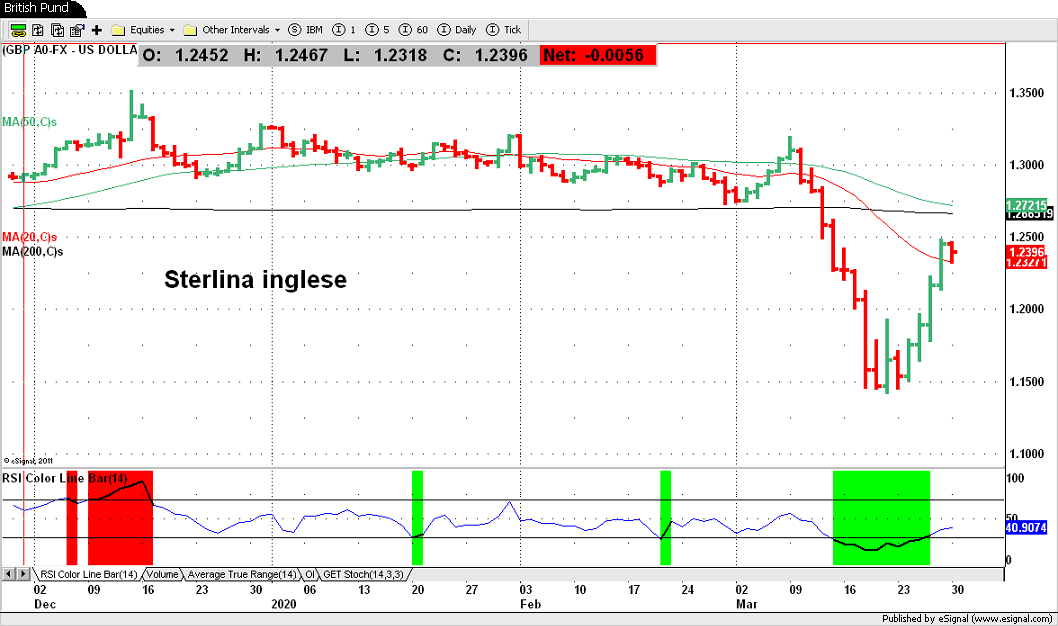Select the Average True Range(14) tab
This screenshot has height=626, width=1058.
coord(242,574)
